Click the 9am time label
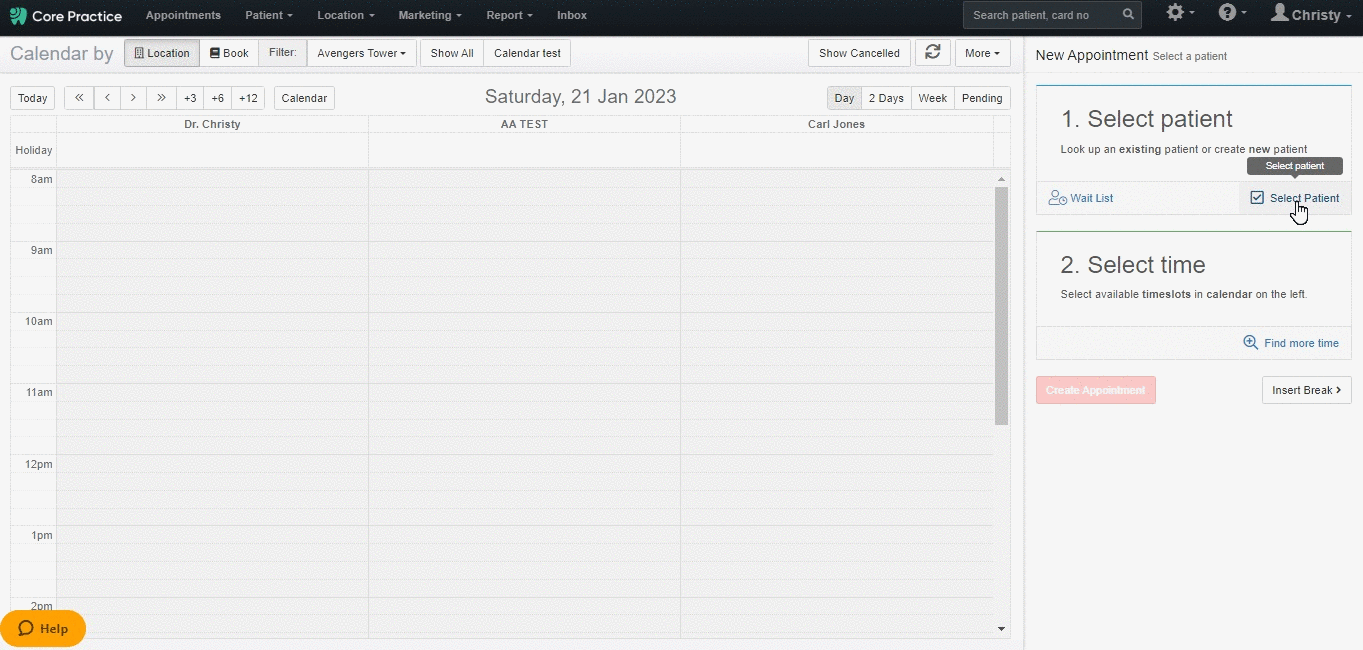This screenshot has width=1363, height=650. point(41,250)
